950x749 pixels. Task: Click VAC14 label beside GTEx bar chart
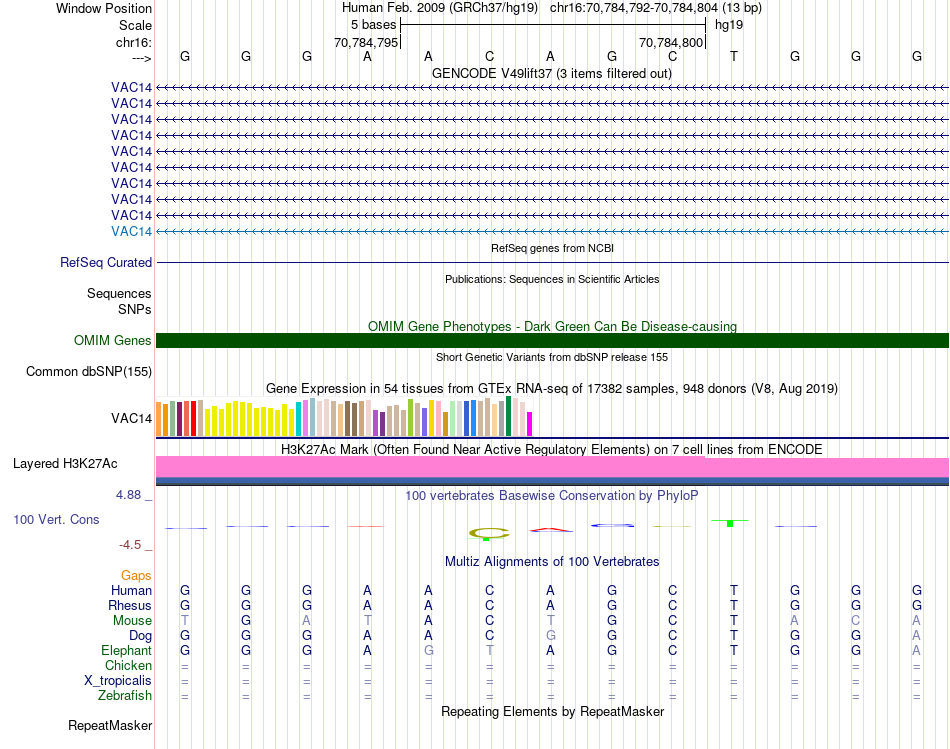(x=131, y=418)
